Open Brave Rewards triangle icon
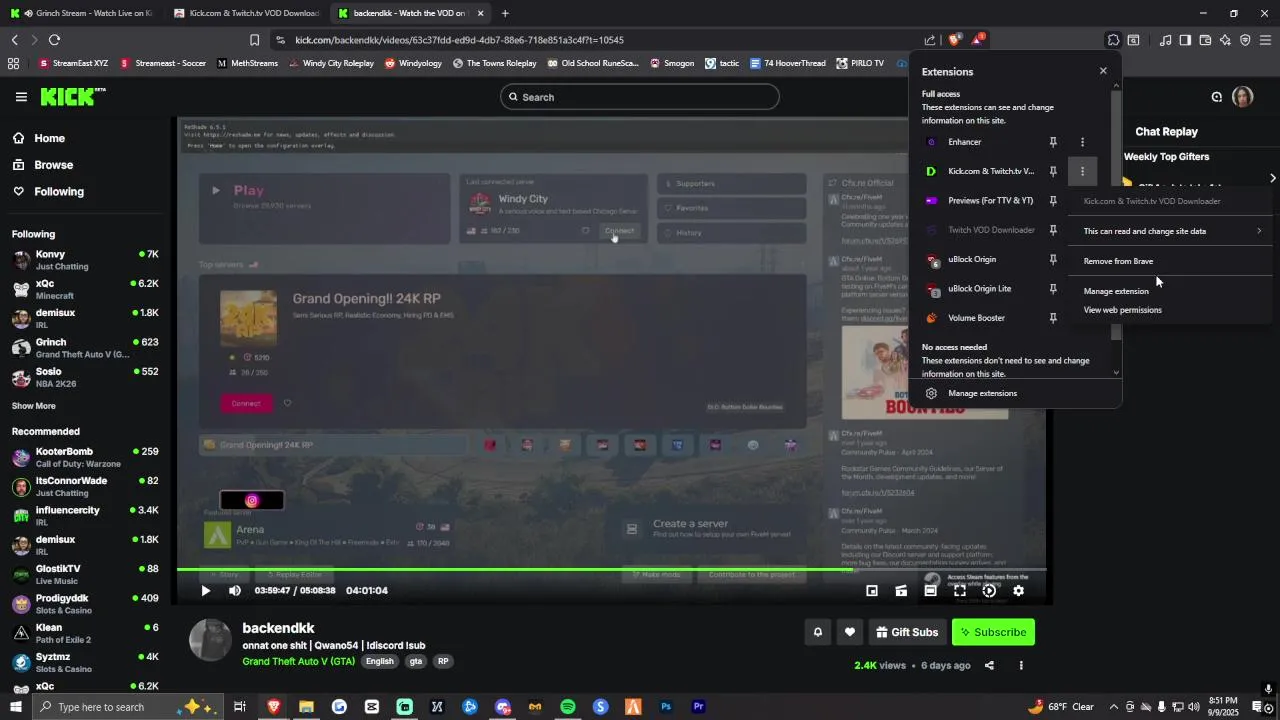1280x720 pixels. click(977, 40)
